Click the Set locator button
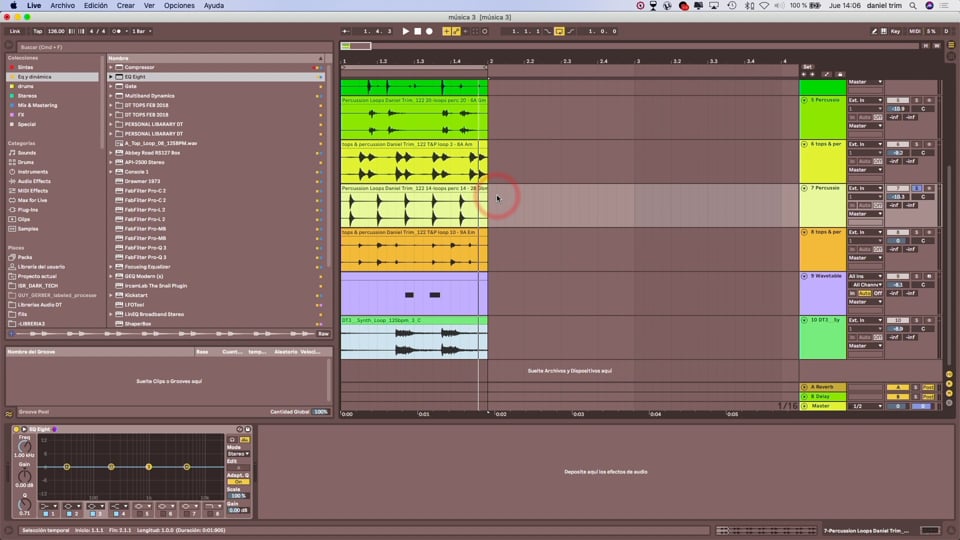 point(807,67)
